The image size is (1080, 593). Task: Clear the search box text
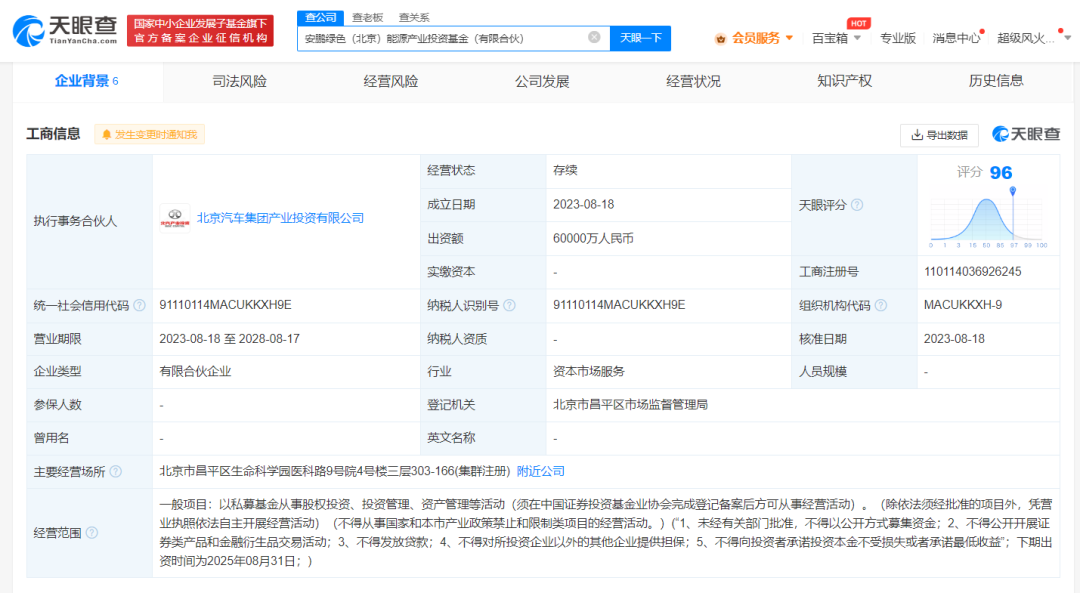coord(594,38)
